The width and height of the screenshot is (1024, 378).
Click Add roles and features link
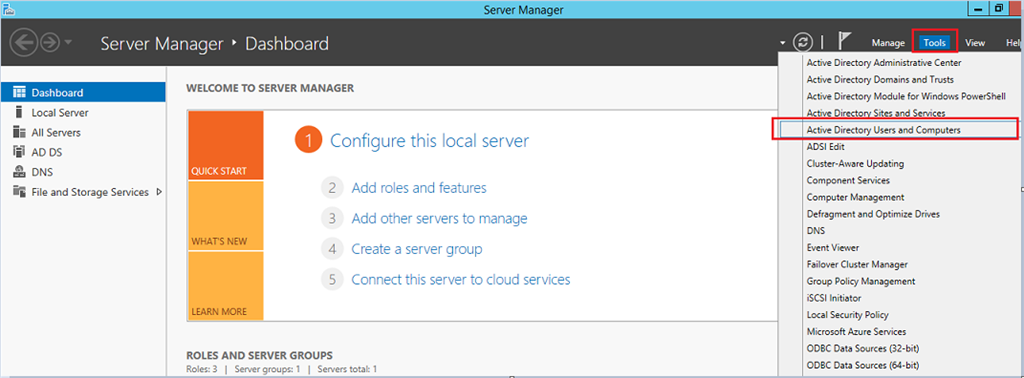[419, 188]
